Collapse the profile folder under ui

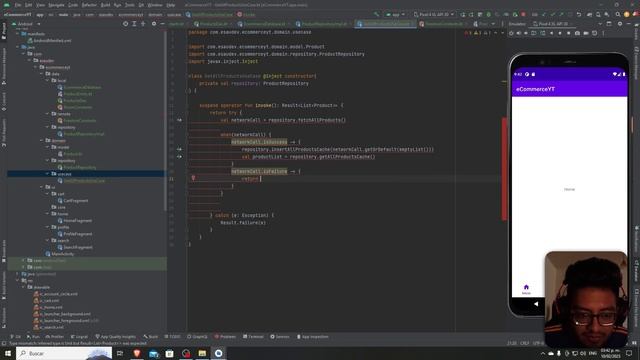click(x=48, y=227)
